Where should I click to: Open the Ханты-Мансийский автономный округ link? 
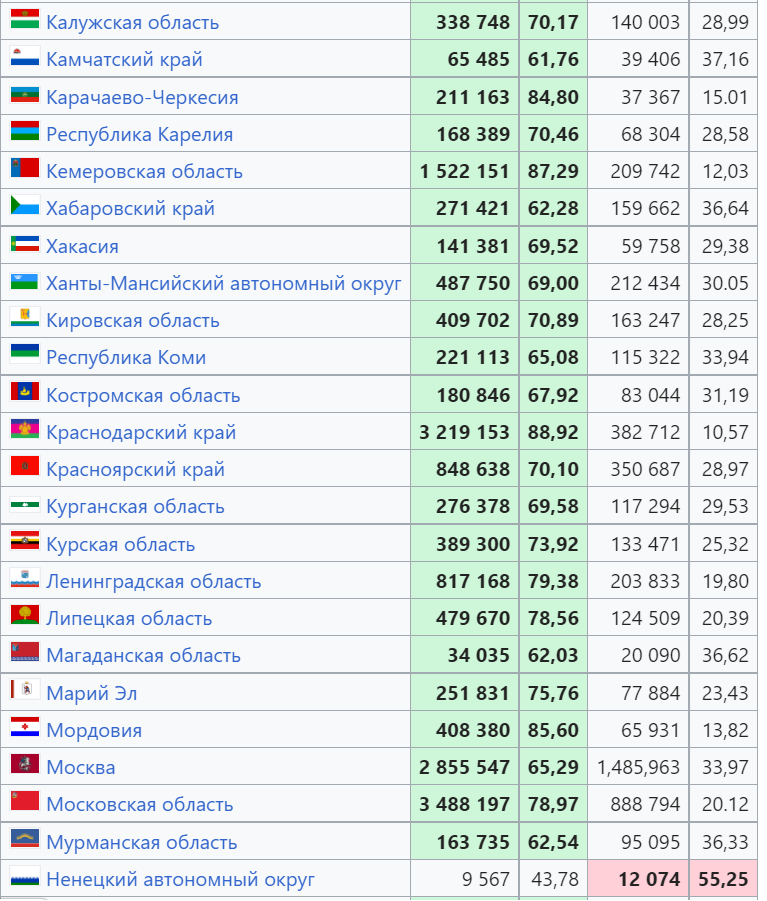coord(223,283)
